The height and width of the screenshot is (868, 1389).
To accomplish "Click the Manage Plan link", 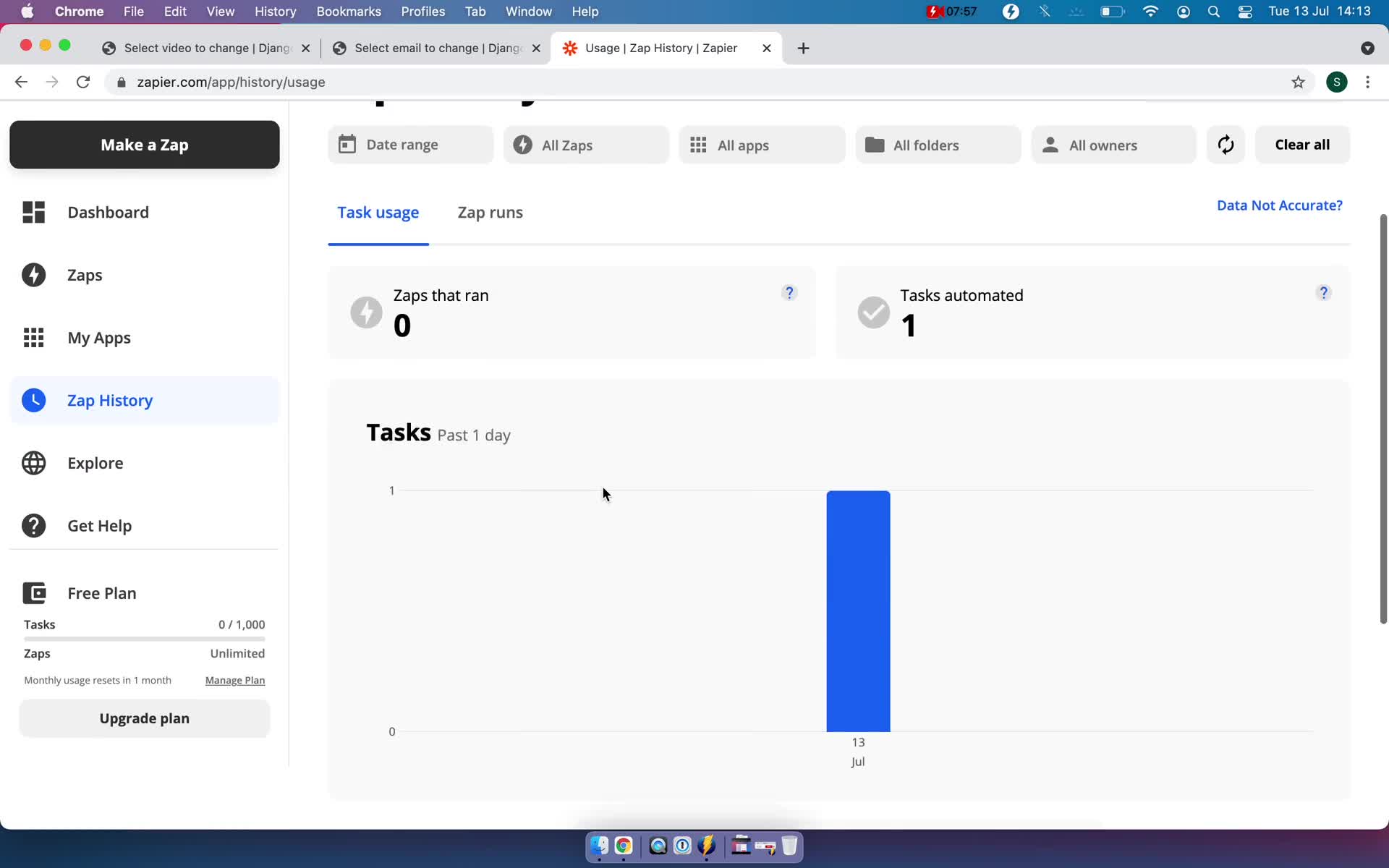I will coord(235,680).
